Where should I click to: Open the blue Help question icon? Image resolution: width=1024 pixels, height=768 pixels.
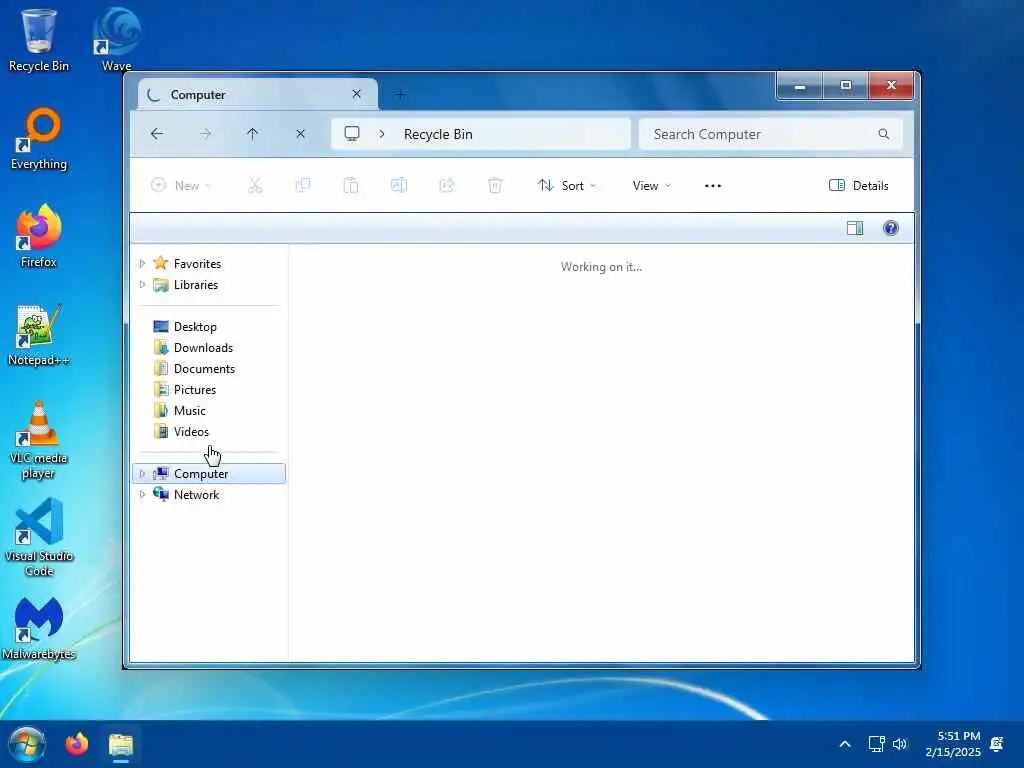coord(891,228)
